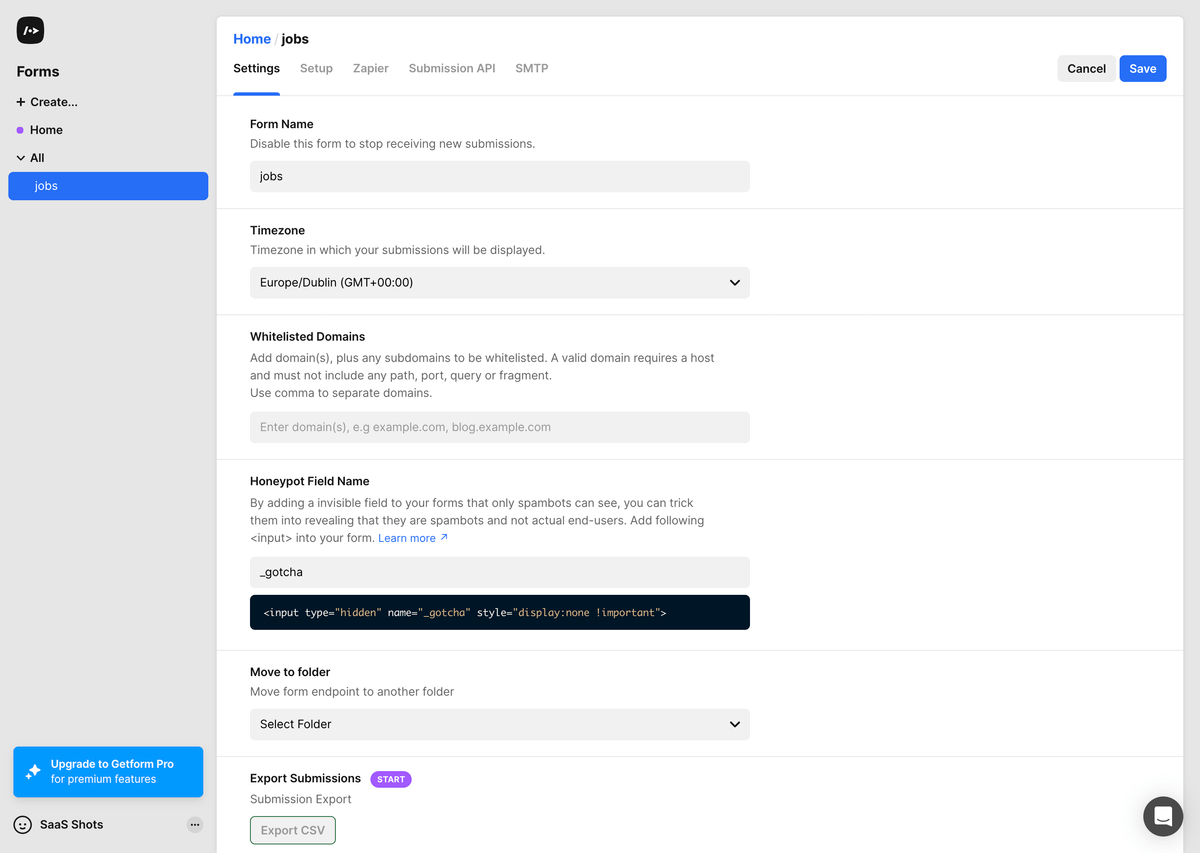Click the Export CSV button
Screen dimensions: 1200x853
click(293, 830)
